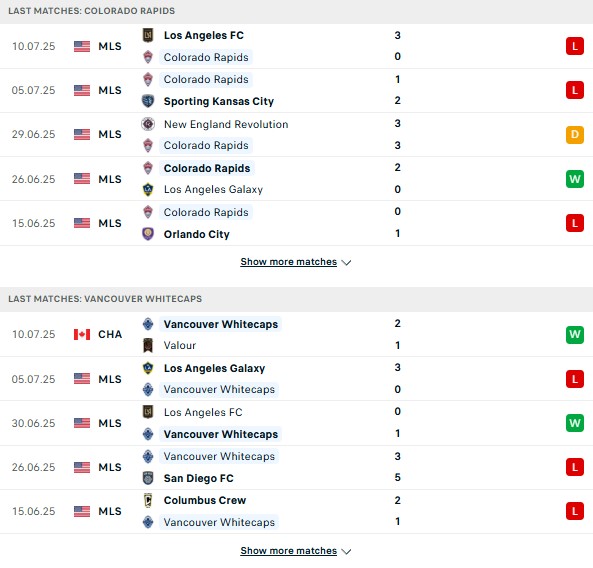
Task: Click the Valour team crest
Action: tap(148, 345)
